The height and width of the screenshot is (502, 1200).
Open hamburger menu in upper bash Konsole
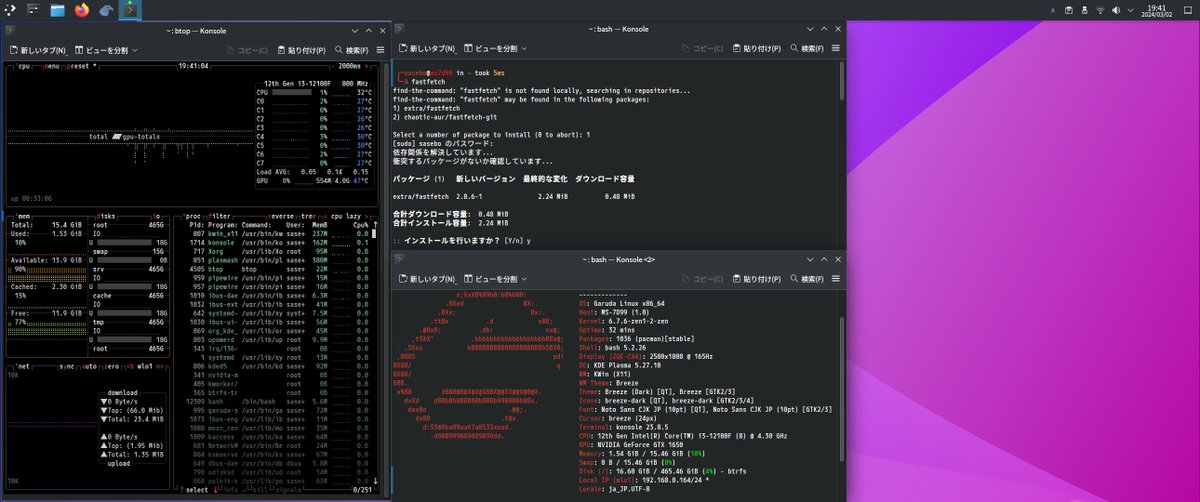(837, 48)
